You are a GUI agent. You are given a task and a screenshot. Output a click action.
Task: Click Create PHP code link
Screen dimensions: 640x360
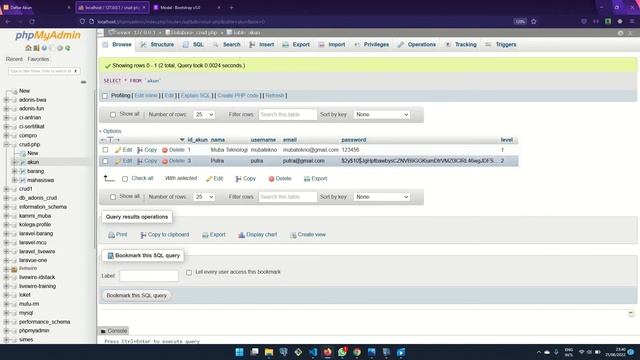238,96
